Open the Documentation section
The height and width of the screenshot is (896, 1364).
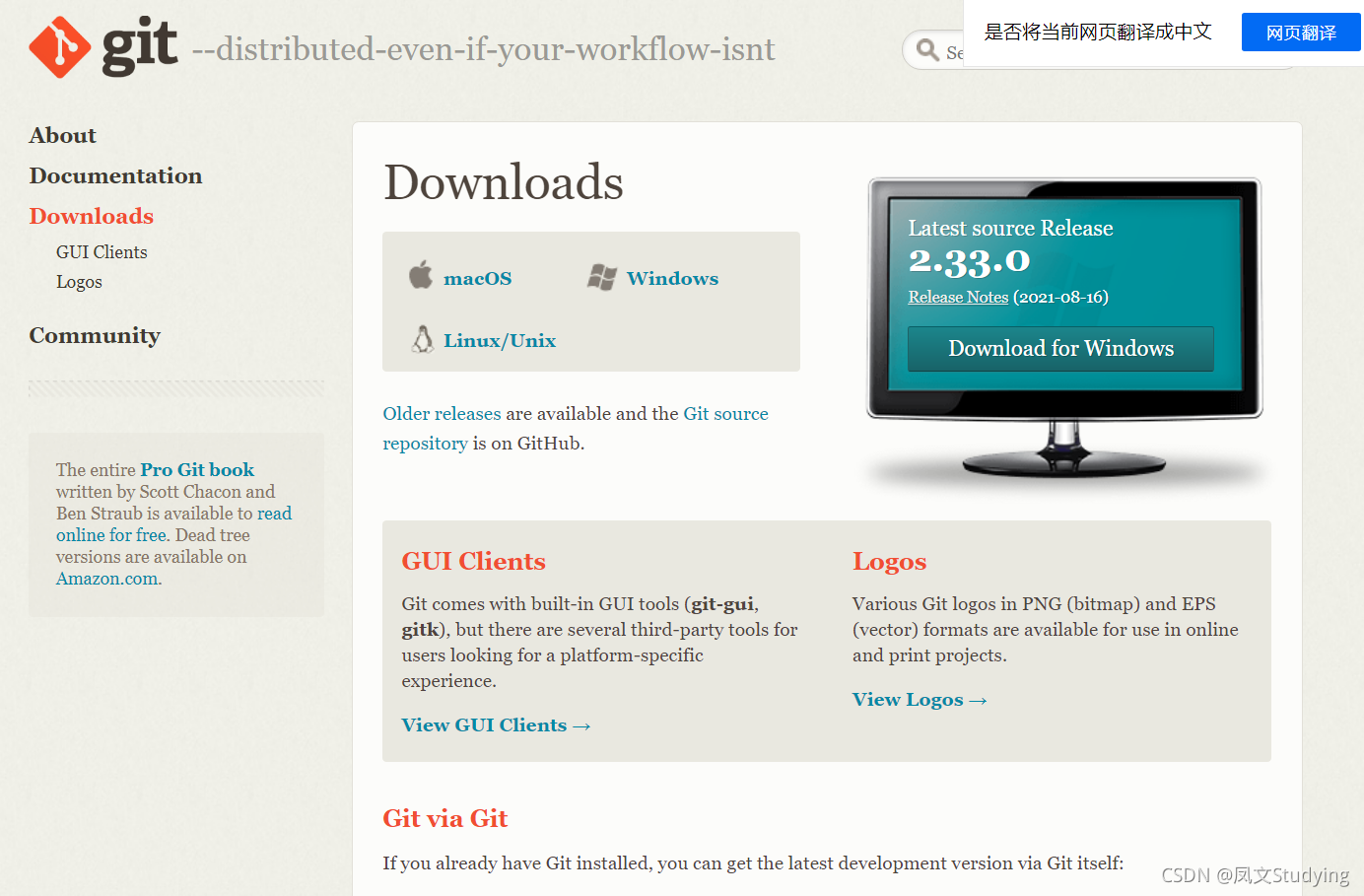[115, 176]
